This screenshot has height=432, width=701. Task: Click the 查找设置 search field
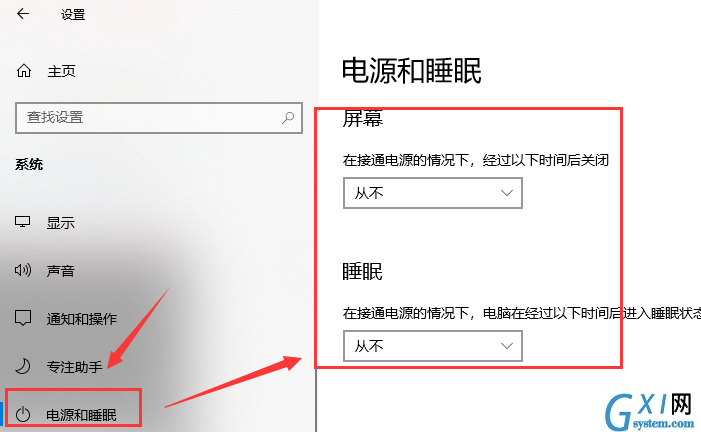pos(159,118)
